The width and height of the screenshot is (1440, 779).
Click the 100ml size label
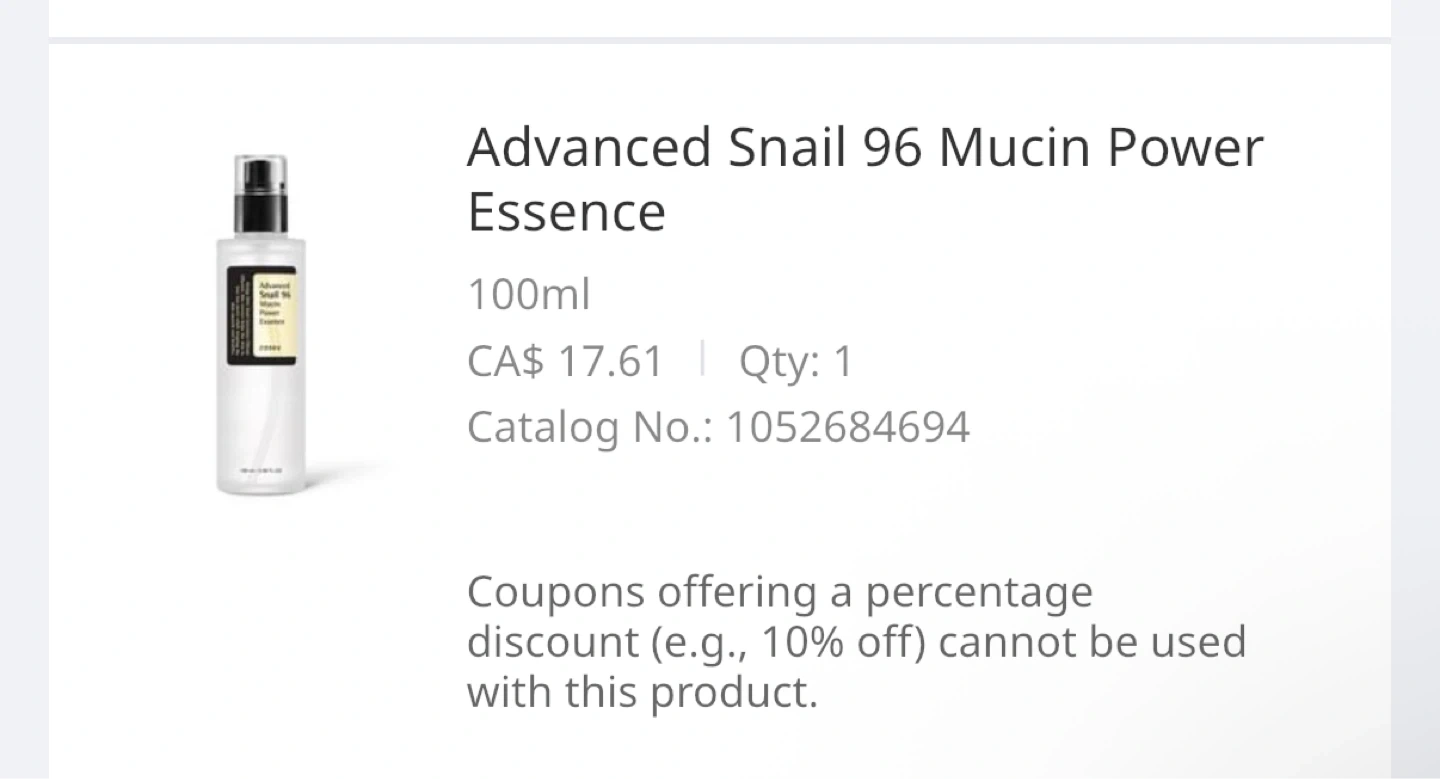click(x=529, y=294)
